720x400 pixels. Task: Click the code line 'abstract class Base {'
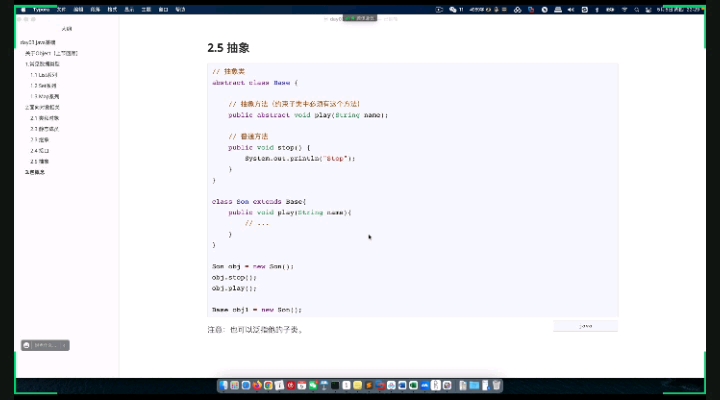point(255,83)
